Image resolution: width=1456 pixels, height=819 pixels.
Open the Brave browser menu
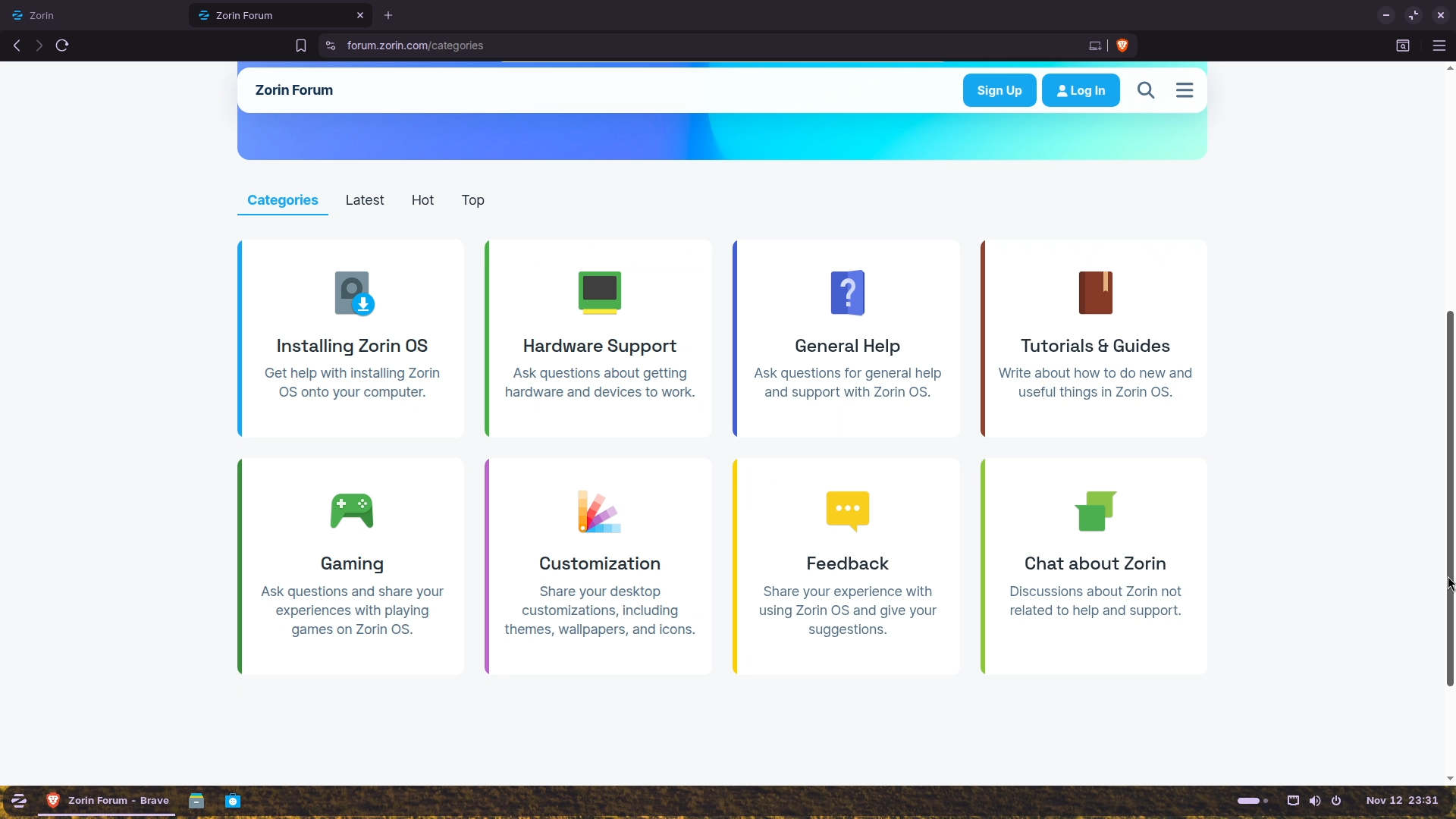1440,45
